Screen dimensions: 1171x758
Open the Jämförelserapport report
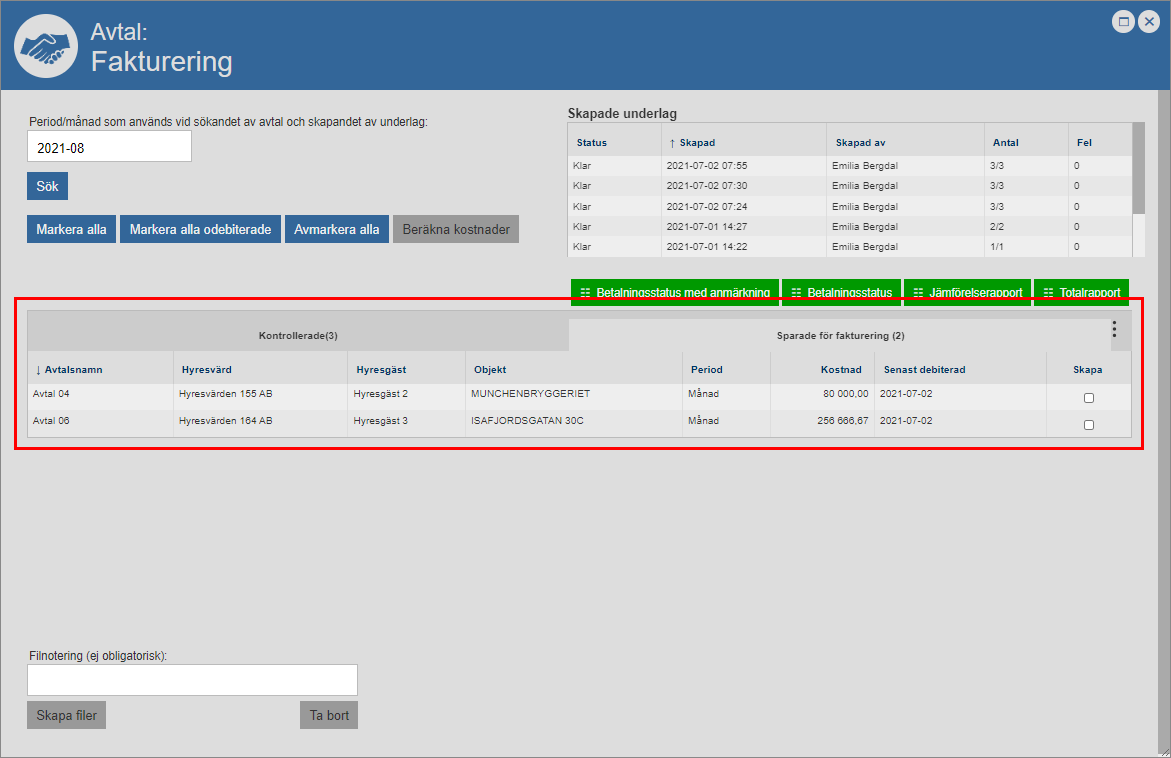967,293
